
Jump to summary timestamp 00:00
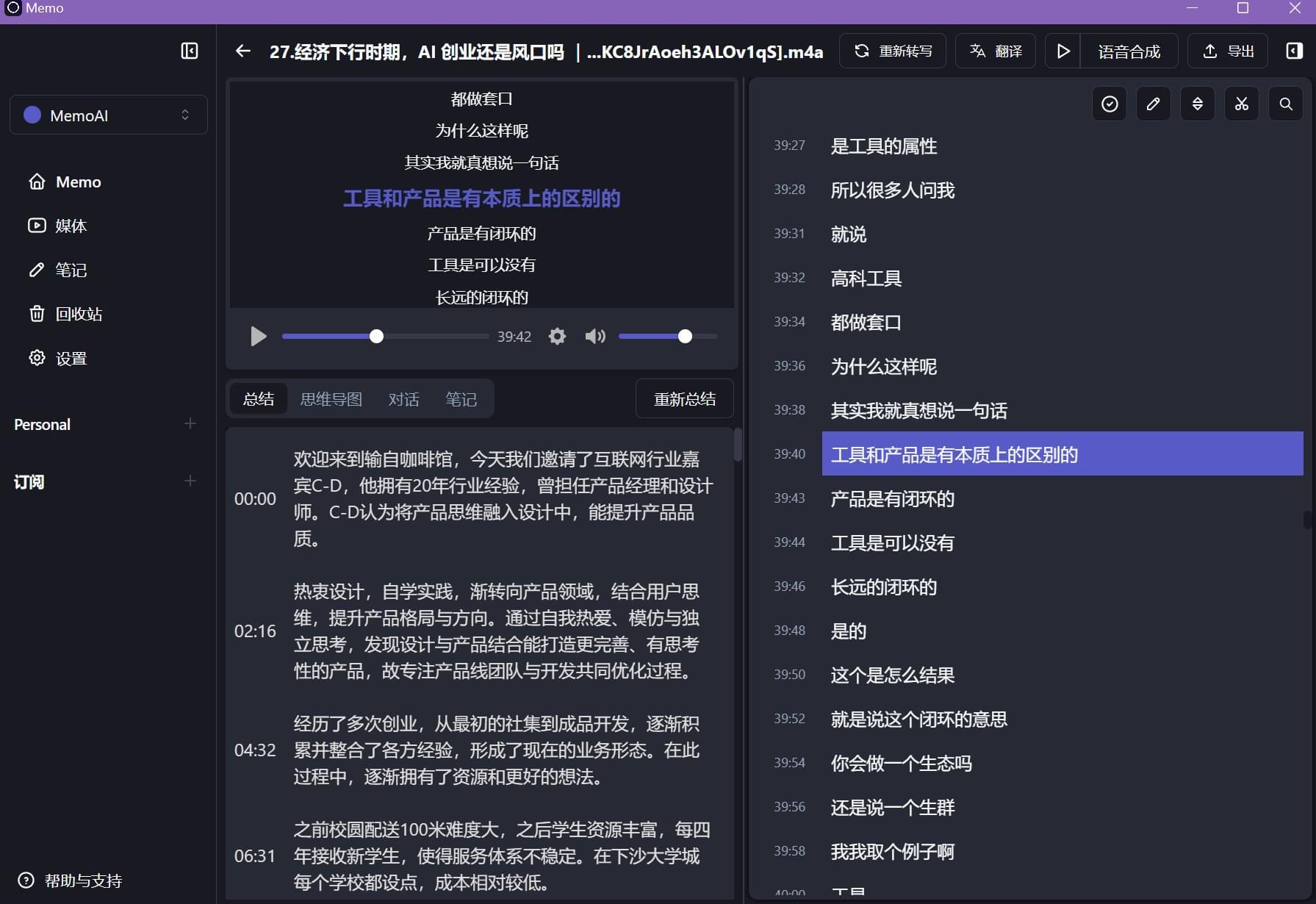pos(255,499)
